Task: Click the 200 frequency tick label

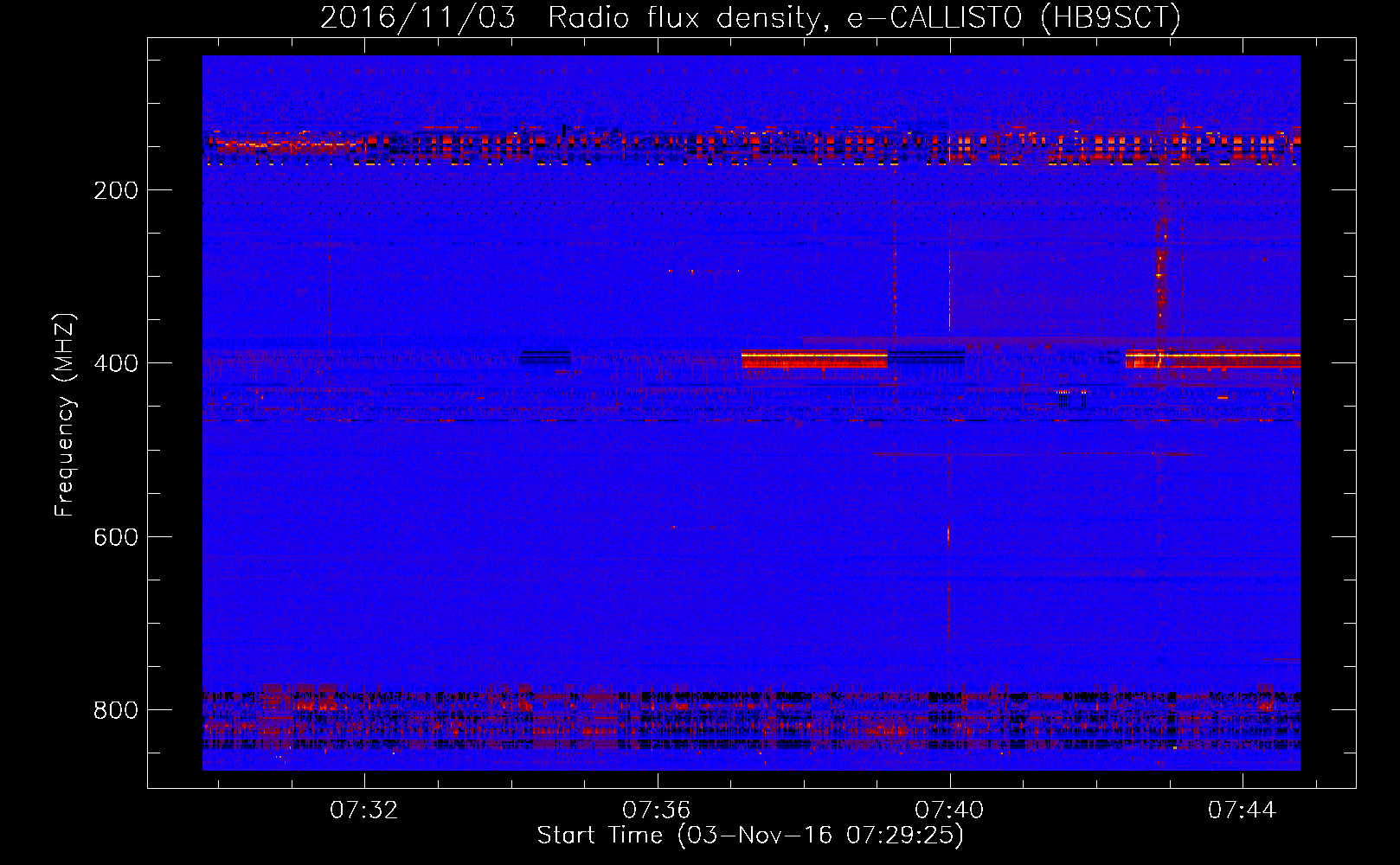Action: pos(116,190)
